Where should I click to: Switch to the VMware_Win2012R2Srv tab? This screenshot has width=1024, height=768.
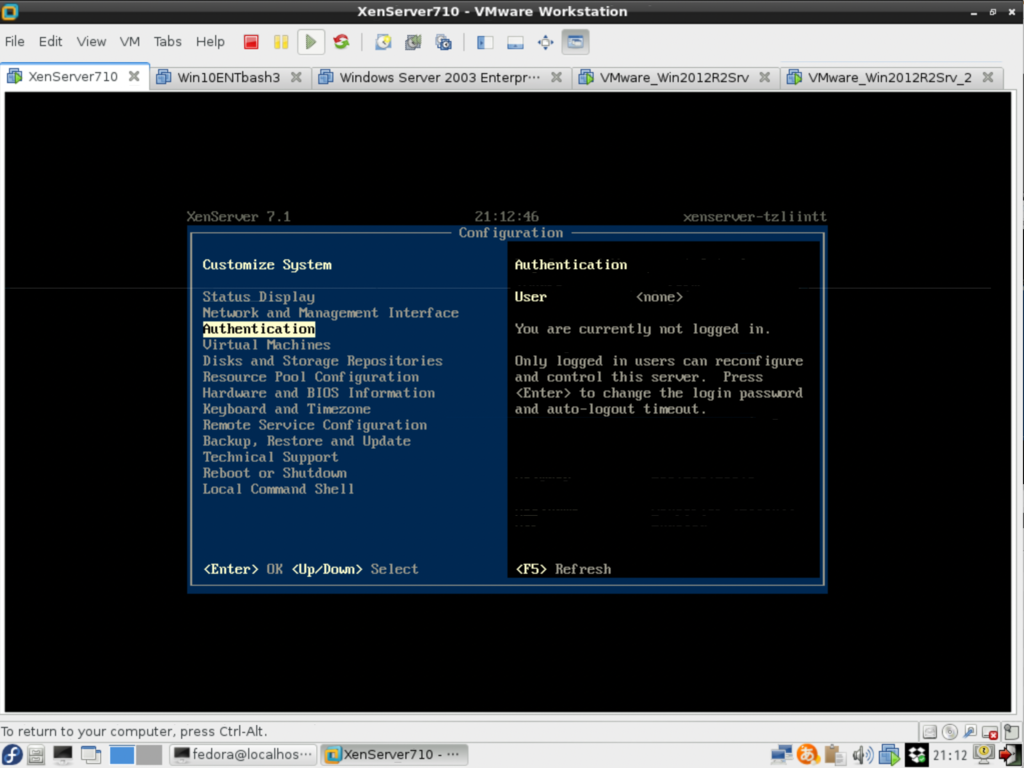tap(674, 77)
